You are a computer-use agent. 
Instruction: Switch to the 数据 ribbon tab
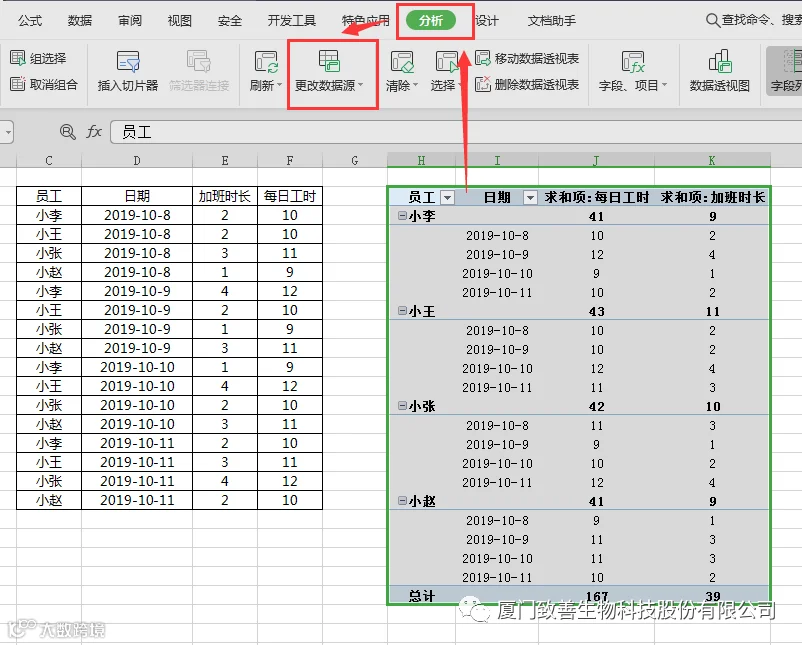[x=80, y=20]
